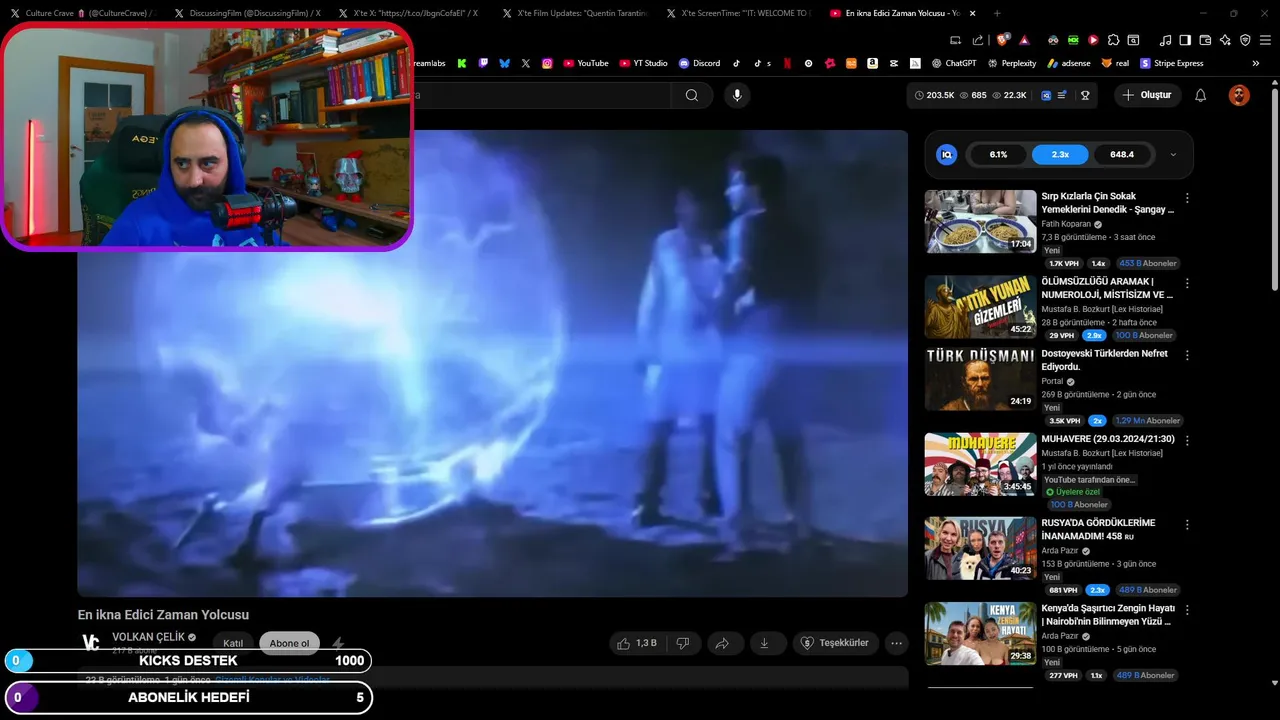
Task: Open the YT Studio bookmark
Action: (x=643, y=63)
